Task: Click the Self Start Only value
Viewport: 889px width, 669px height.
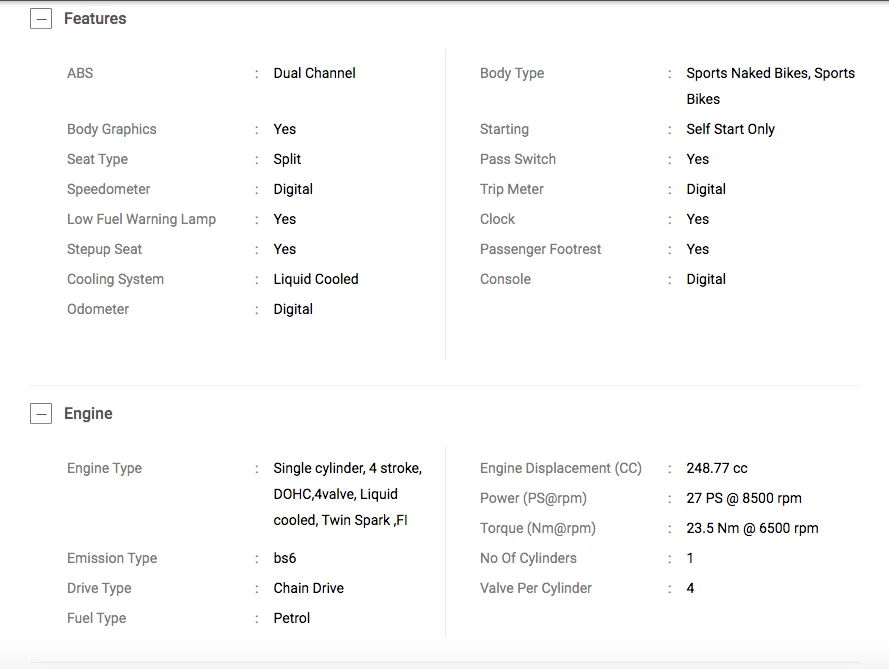Action: click(x=730, y=129)
